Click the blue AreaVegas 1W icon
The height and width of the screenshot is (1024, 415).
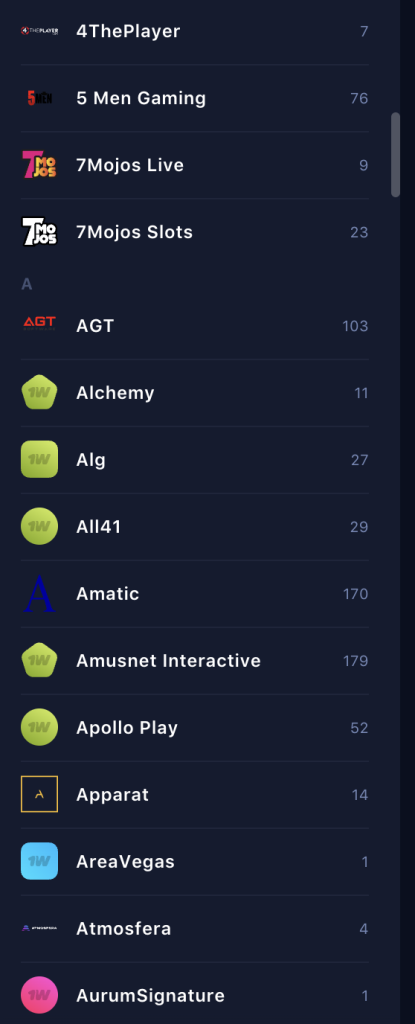(39, 861)
